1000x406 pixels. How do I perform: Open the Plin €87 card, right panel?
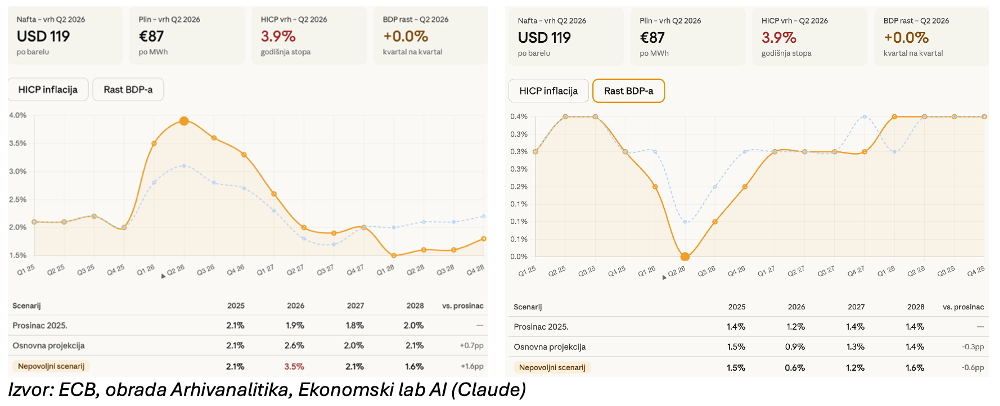coord(686,36)
